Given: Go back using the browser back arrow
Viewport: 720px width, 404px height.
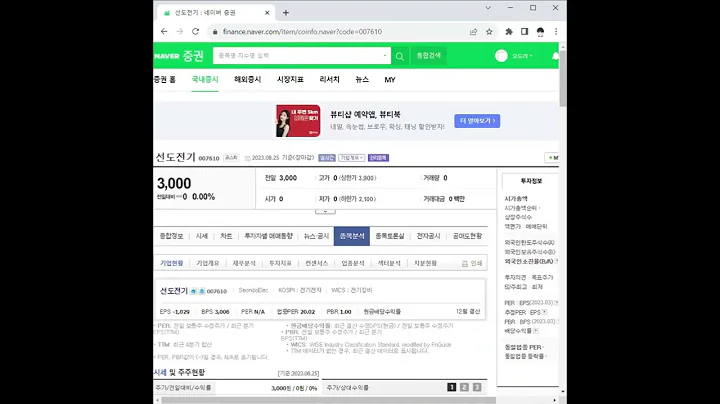Looking at the screenshot, I should 164,32.
